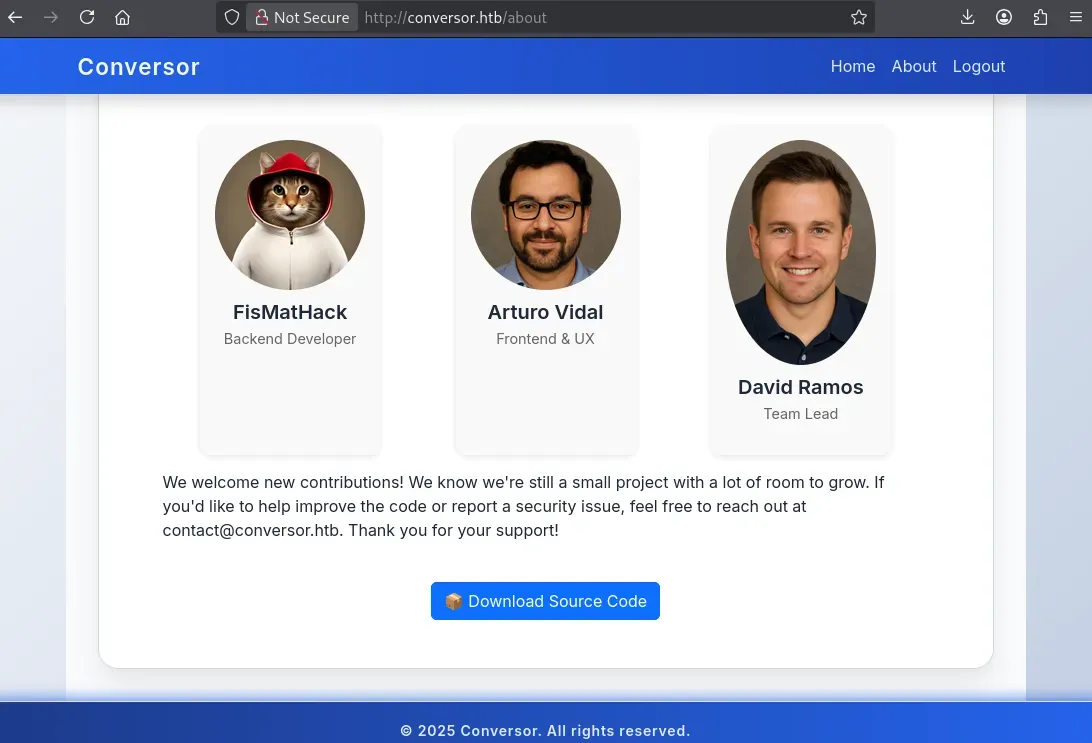Viewport: 1092px width, 743px height.
Task: Click the browser back arrow
Action: (x=15, y=17)
